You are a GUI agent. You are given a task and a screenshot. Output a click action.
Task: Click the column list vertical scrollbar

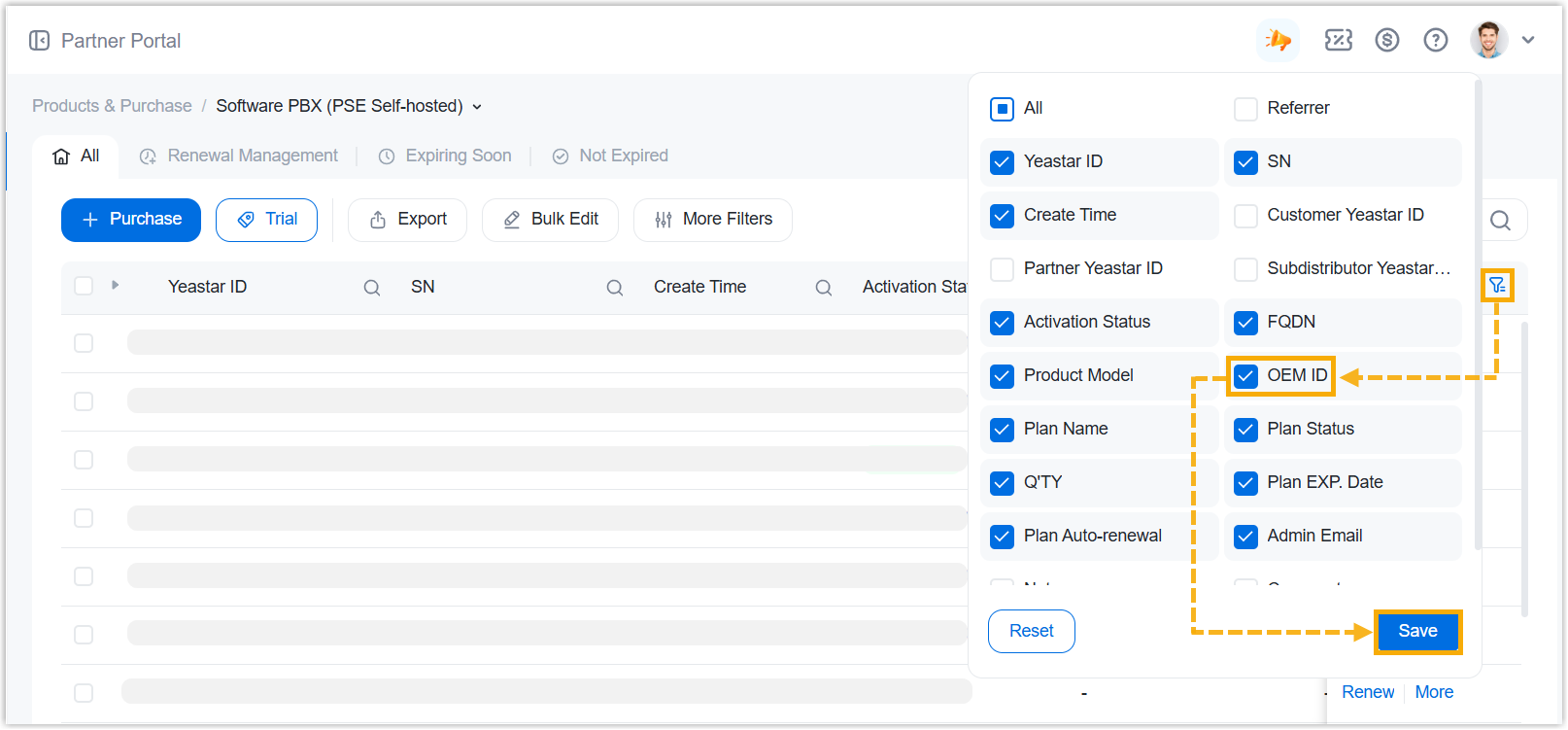(1478, 311)
